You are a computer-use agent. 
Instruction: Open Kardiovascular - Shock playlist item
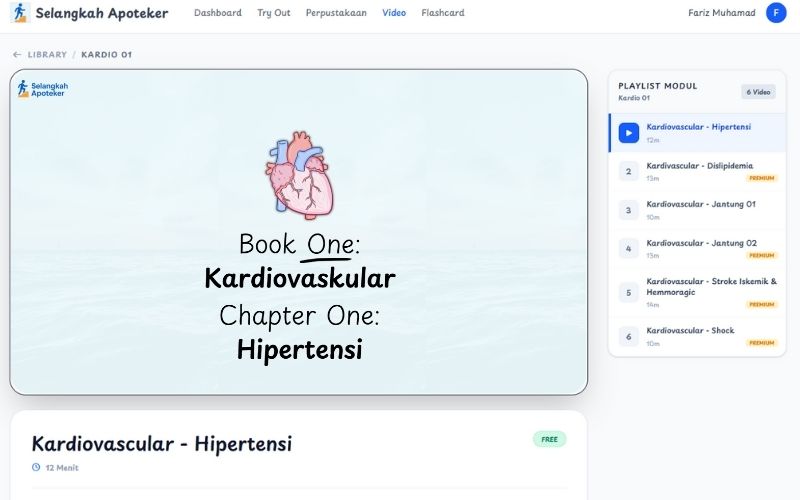click(x=690, y=330)
